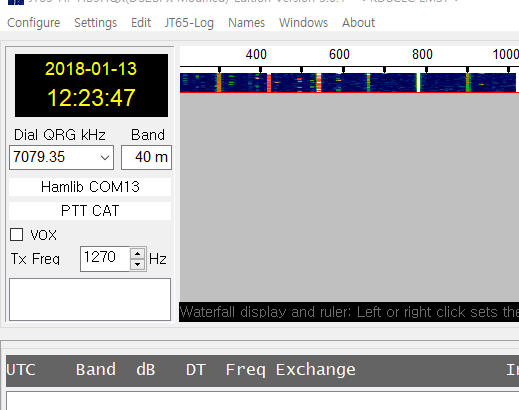Expand the Dial QRG kHz dropdown
Screen dimensions: 519x410
[105, 157]
